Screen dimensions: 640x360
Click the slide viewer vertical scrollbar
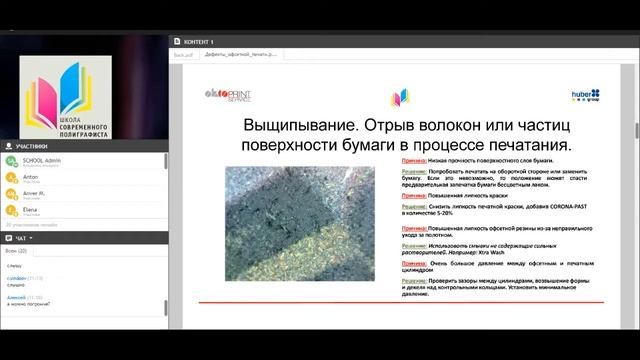[x=637, y=131]
